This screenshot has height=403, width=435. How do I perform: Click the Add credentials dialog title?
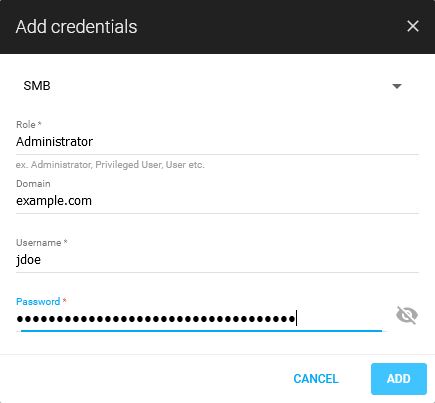pos(76,27)
